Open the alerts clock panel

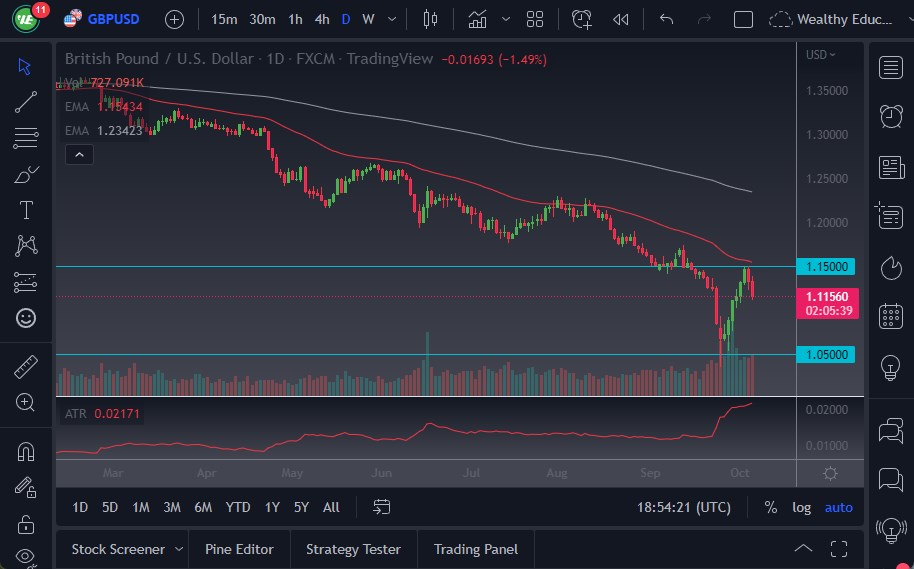click(890, 116)
